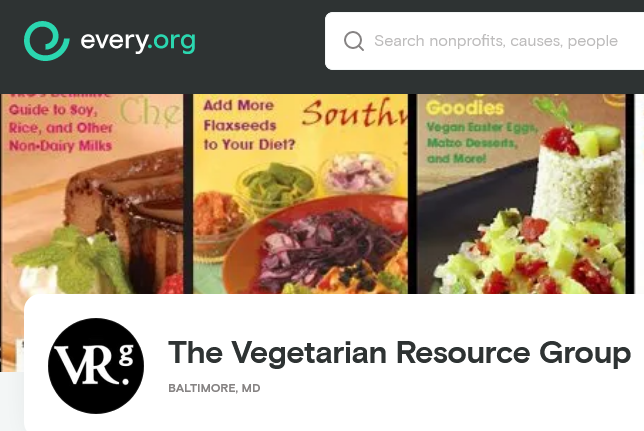Click the partially visible cover at right edge
This screenshot has width=644, height=431.
pyautogui.click(x=639, y=194)
